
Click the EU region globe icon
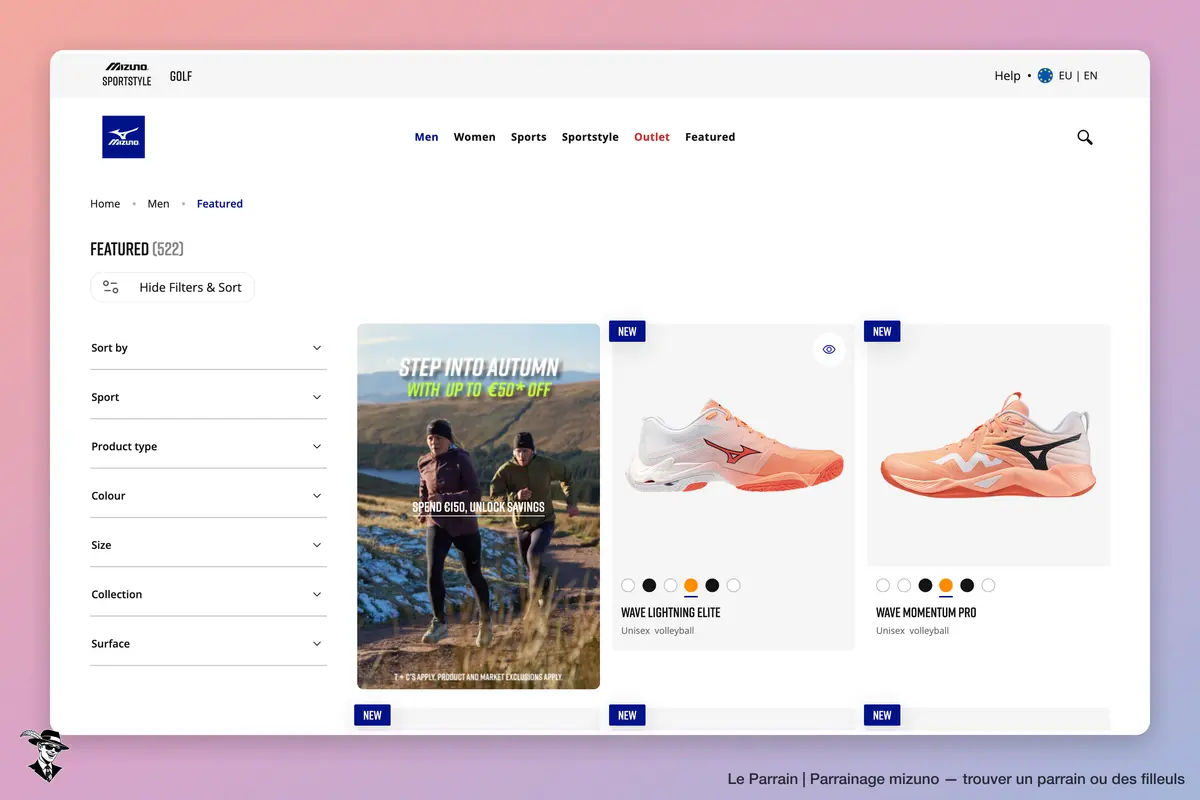(1045, 75)
